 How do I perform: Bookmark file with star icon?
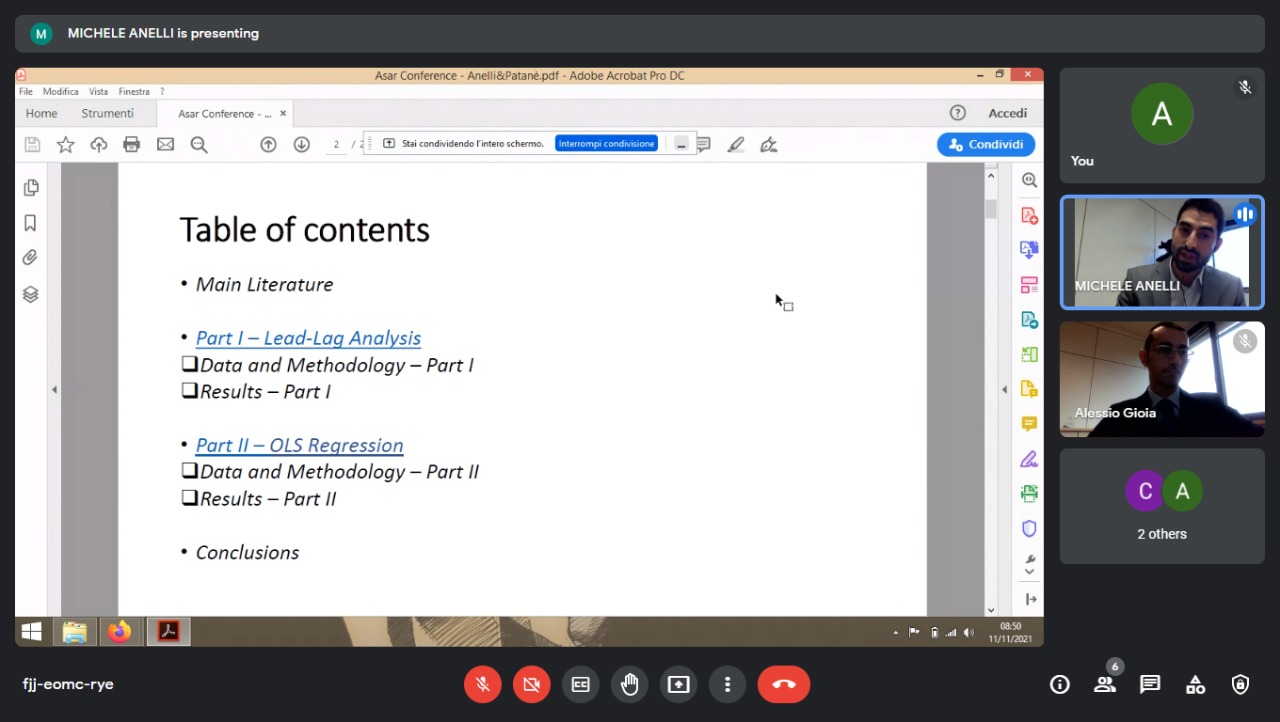(65, 145)
